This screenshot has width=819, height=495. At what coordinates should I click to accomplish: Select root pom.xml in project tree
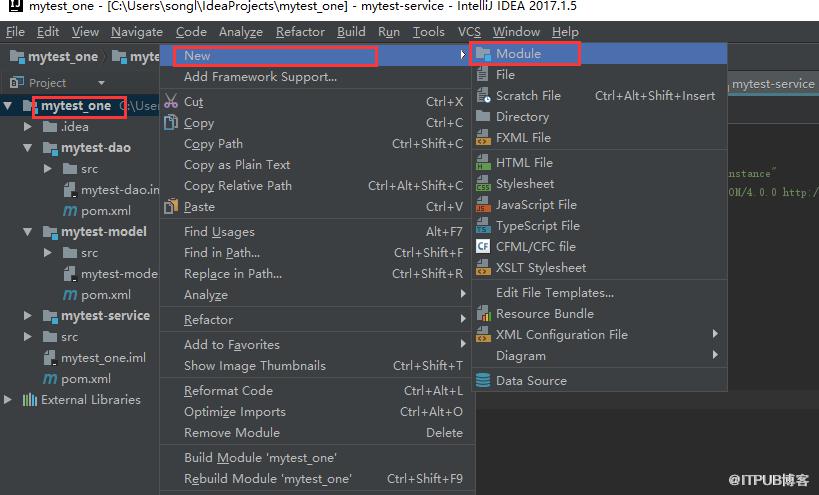[86, 379]
